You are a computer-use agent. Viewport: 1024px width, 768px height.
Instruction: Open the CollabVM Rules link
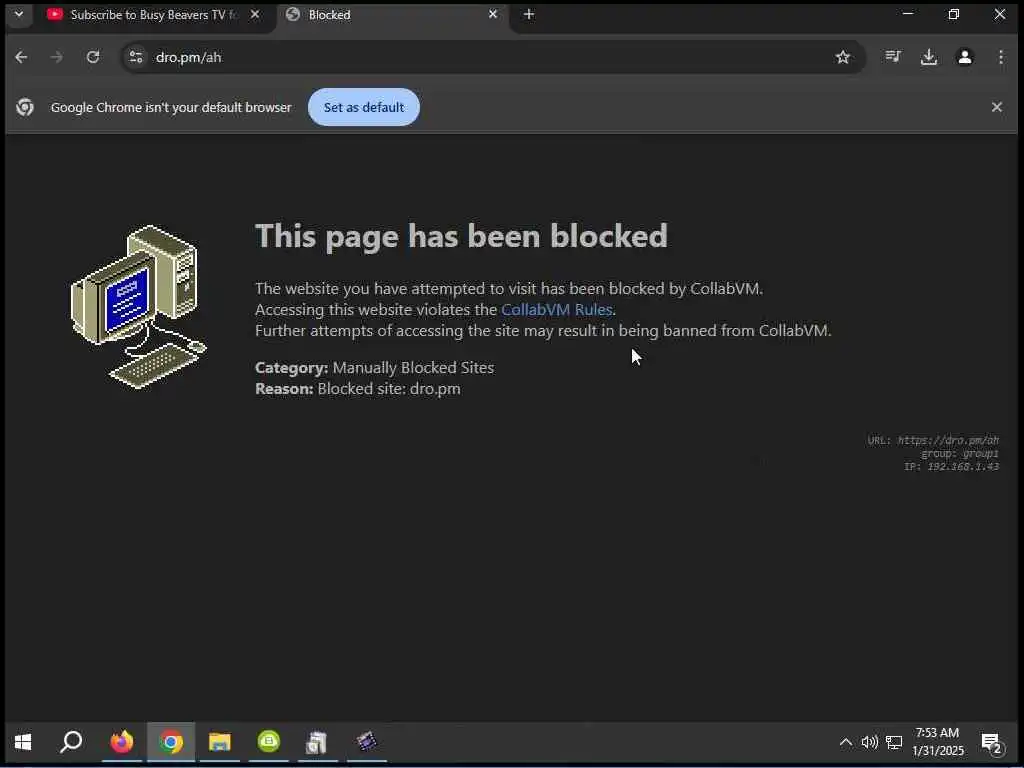556,310
